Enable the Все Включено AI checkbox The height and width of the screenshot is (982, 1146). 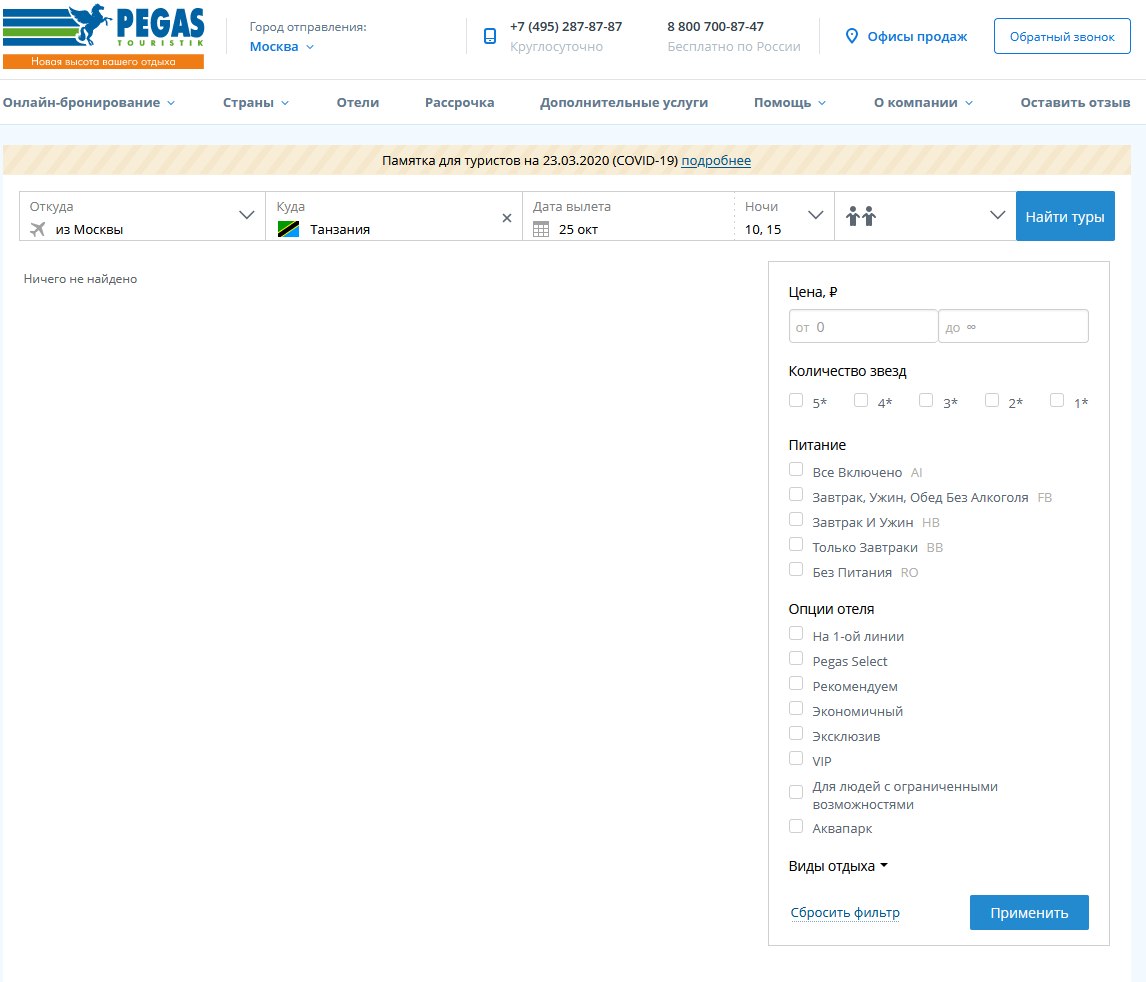click(x=796, y=469)
